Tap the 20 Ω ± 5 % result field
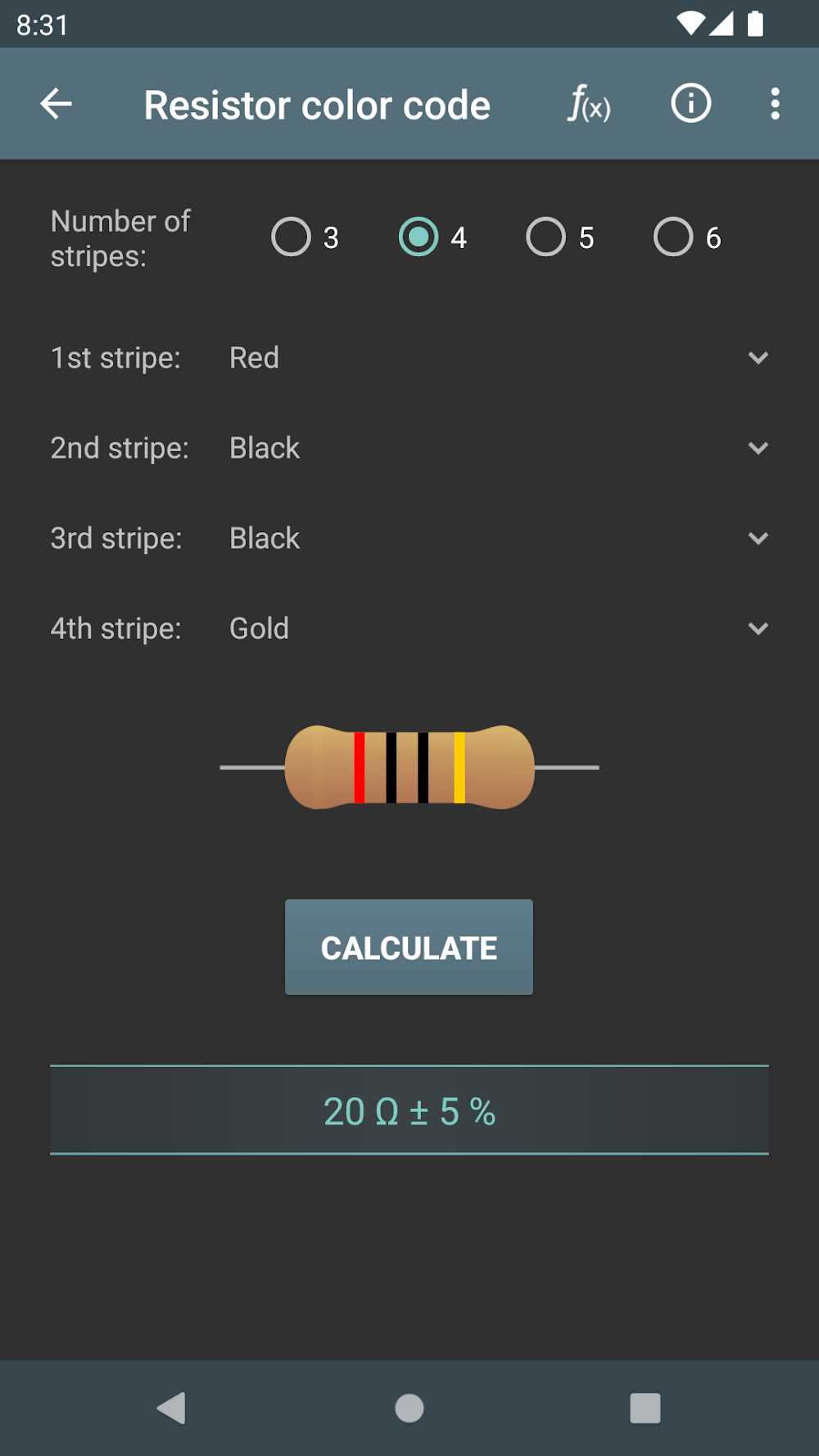Image resolution: width=819 pixels, height=1456 pixels. click(x=409, y=1111)
